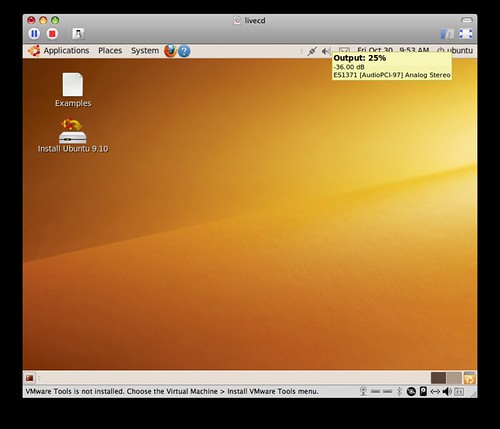Switch to Unity view icon
Screen dimensions: 500x429
[447, 34]
